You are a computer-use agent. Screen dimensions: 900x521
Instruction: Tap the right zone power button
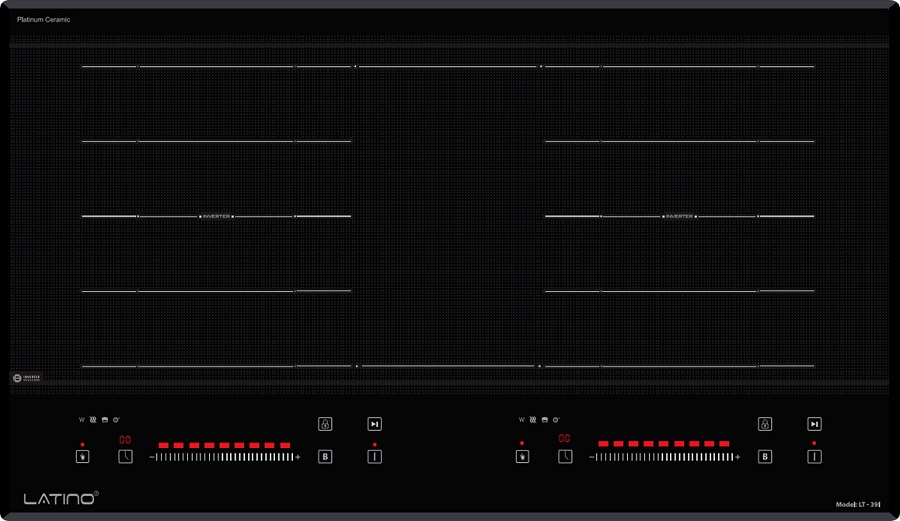tap(814, 457)
